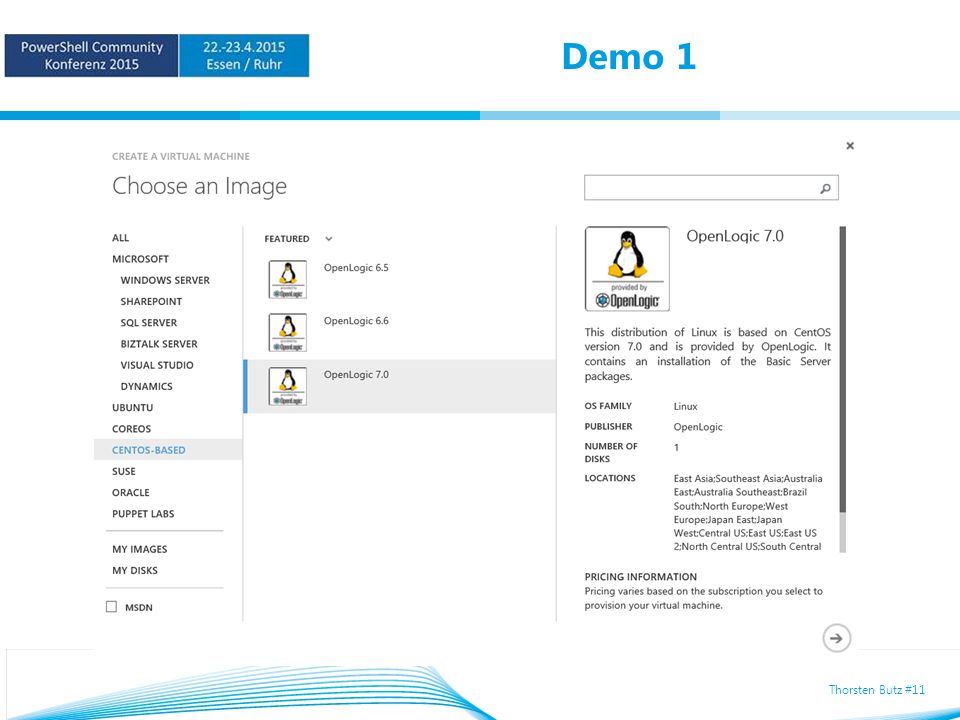Image resolution: width=960 pixels, height=720 pixels.
Task: Click the LOCATIONS label
Action: click(x=610, y=478)
